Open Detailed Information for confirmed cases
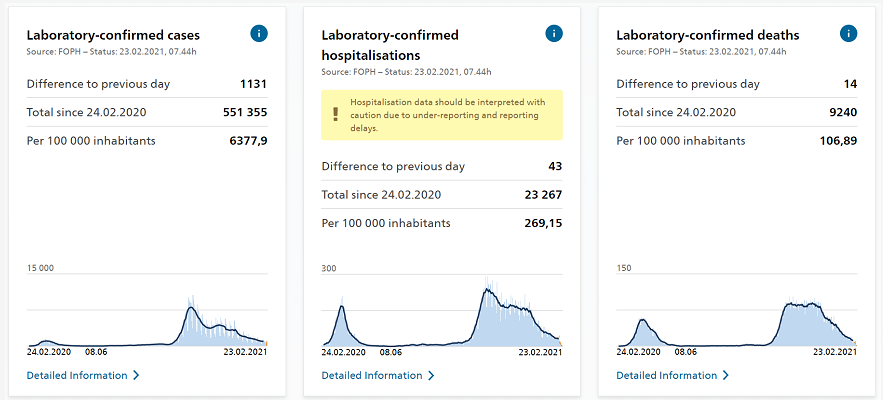 (77, 376)
